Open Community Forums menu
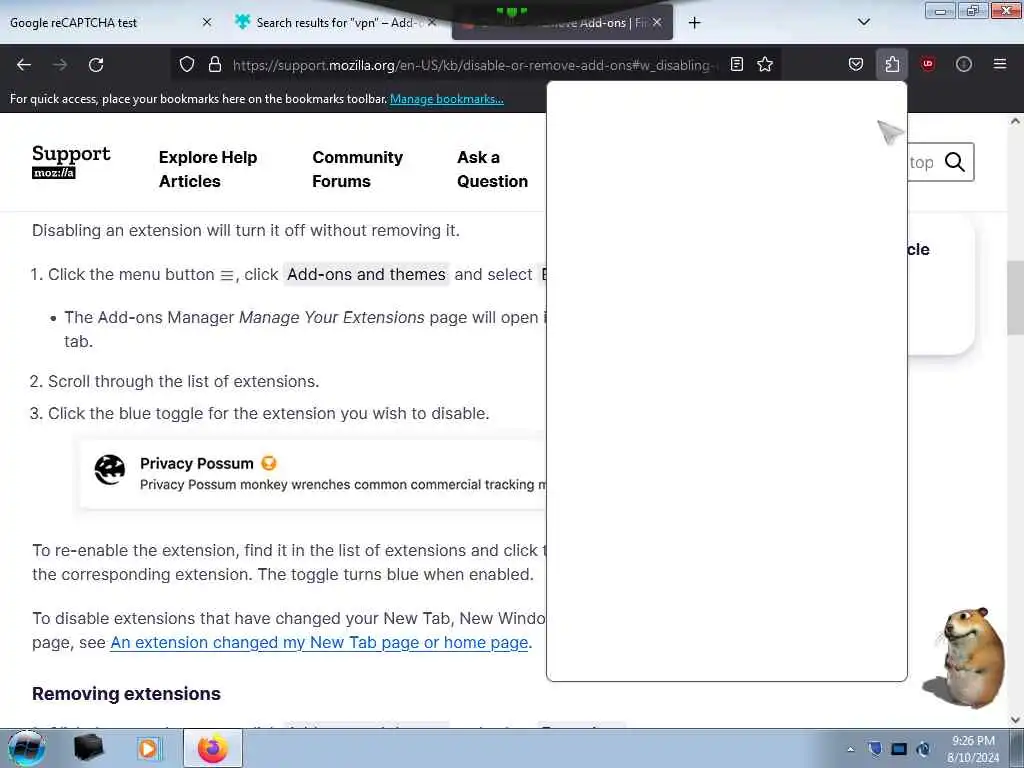 (x=357, y=169)
